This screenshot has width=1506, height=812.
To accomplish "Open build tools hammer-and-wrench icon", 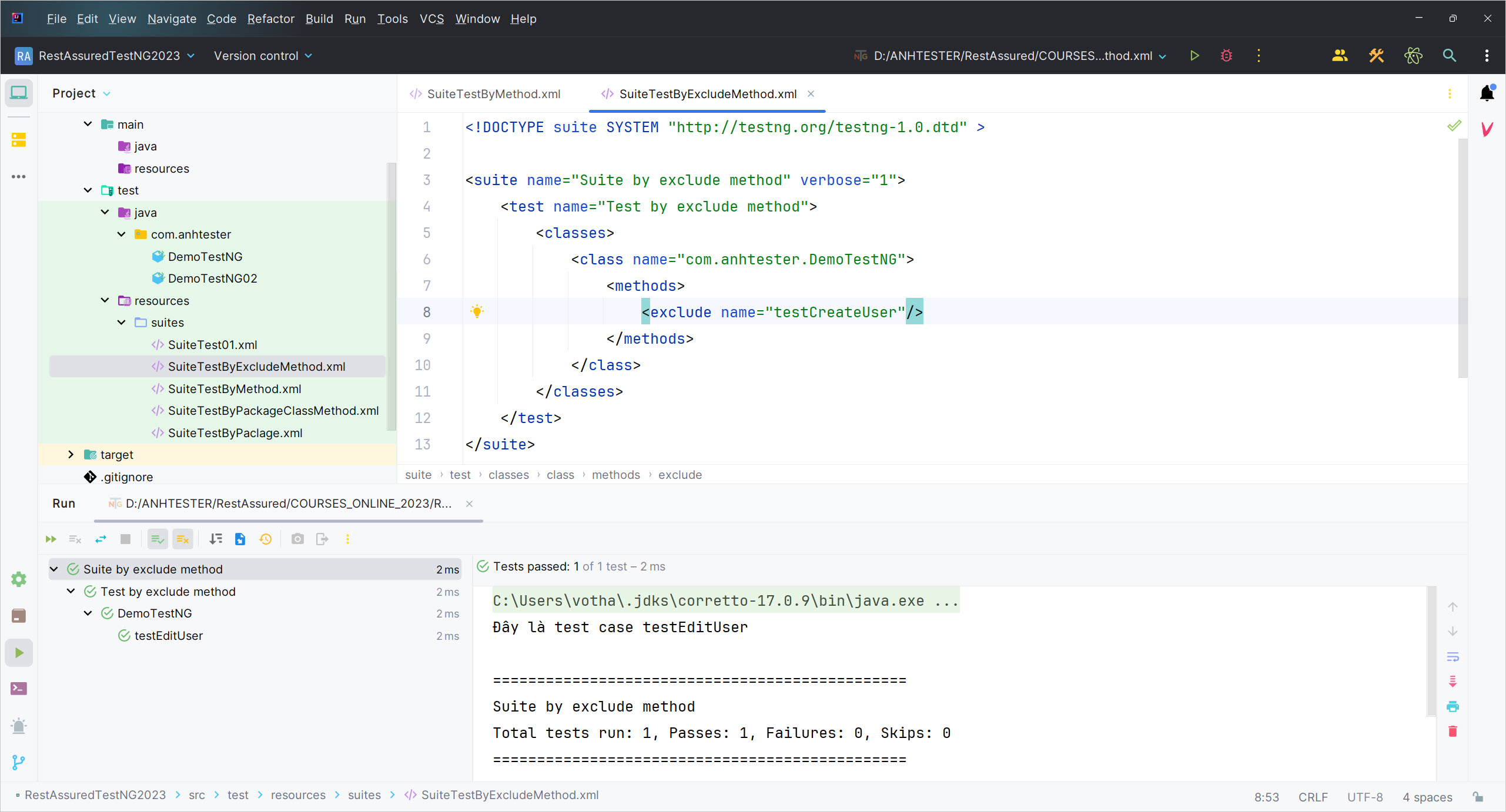I will coord(1376,56).
